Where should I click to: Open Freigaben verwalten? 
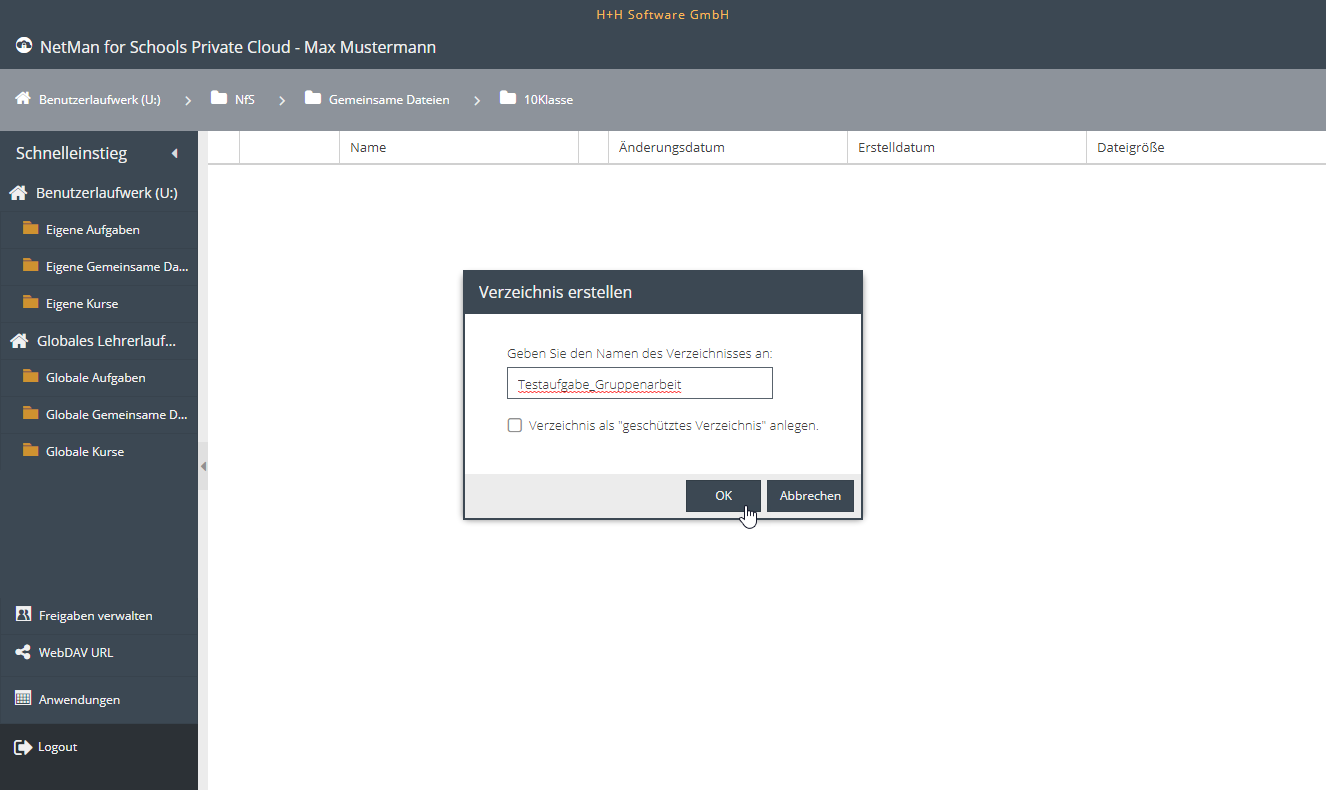(96, 616)
